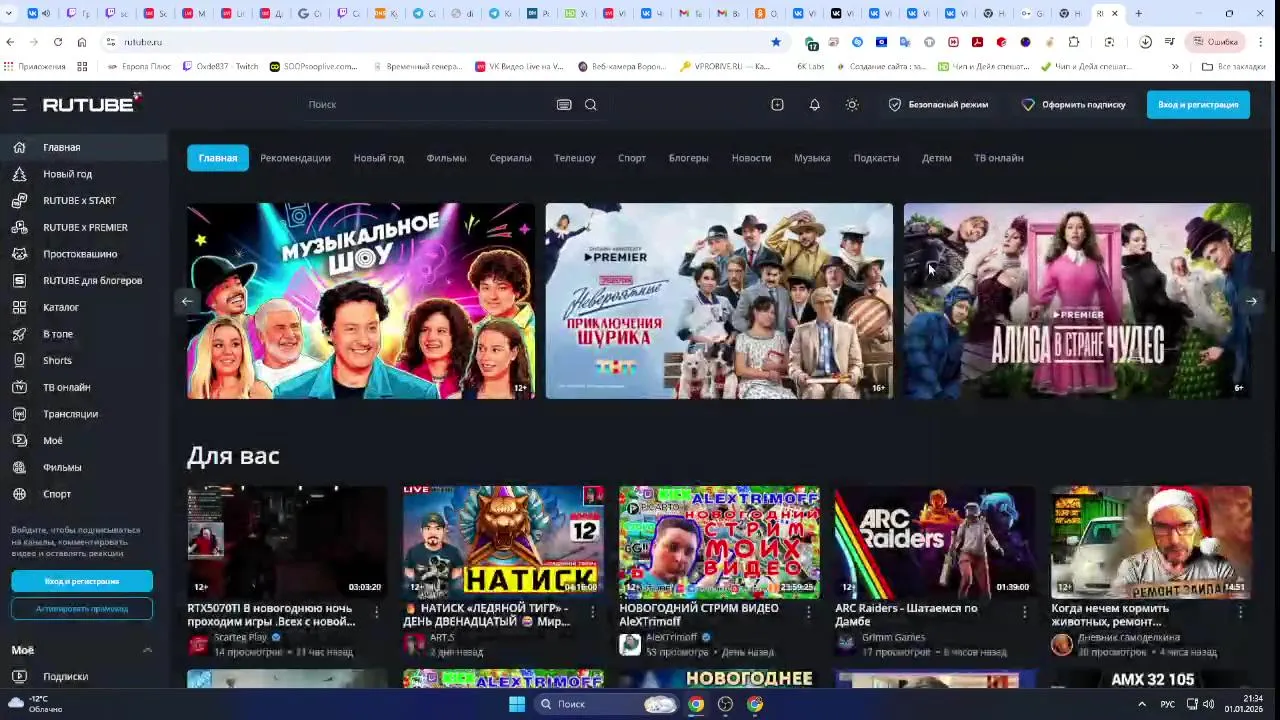1280x720 pixels.
Task: Toggle light/dark theme sun icon
Action: tap(852, 104)
